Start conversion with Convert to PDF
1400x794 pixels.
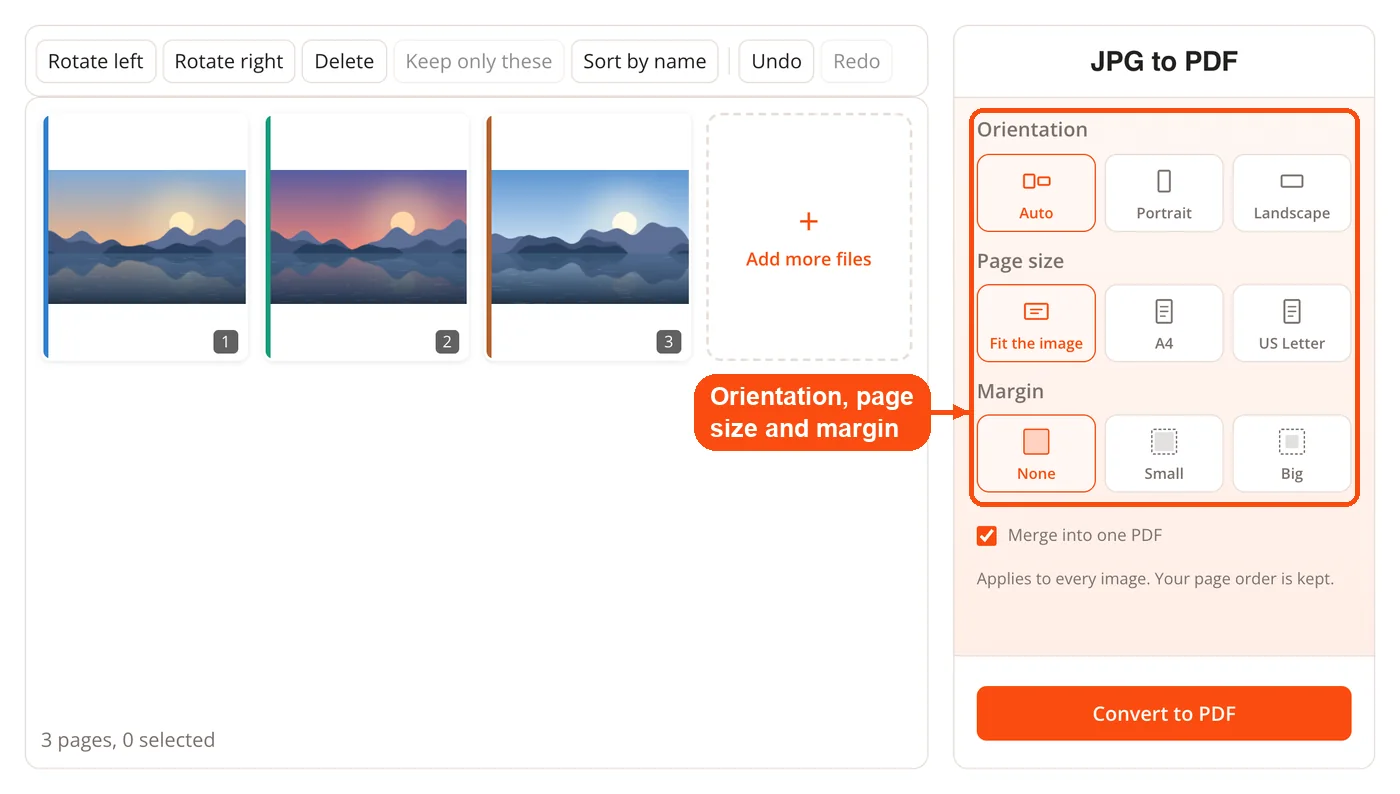pos(1164,714)
